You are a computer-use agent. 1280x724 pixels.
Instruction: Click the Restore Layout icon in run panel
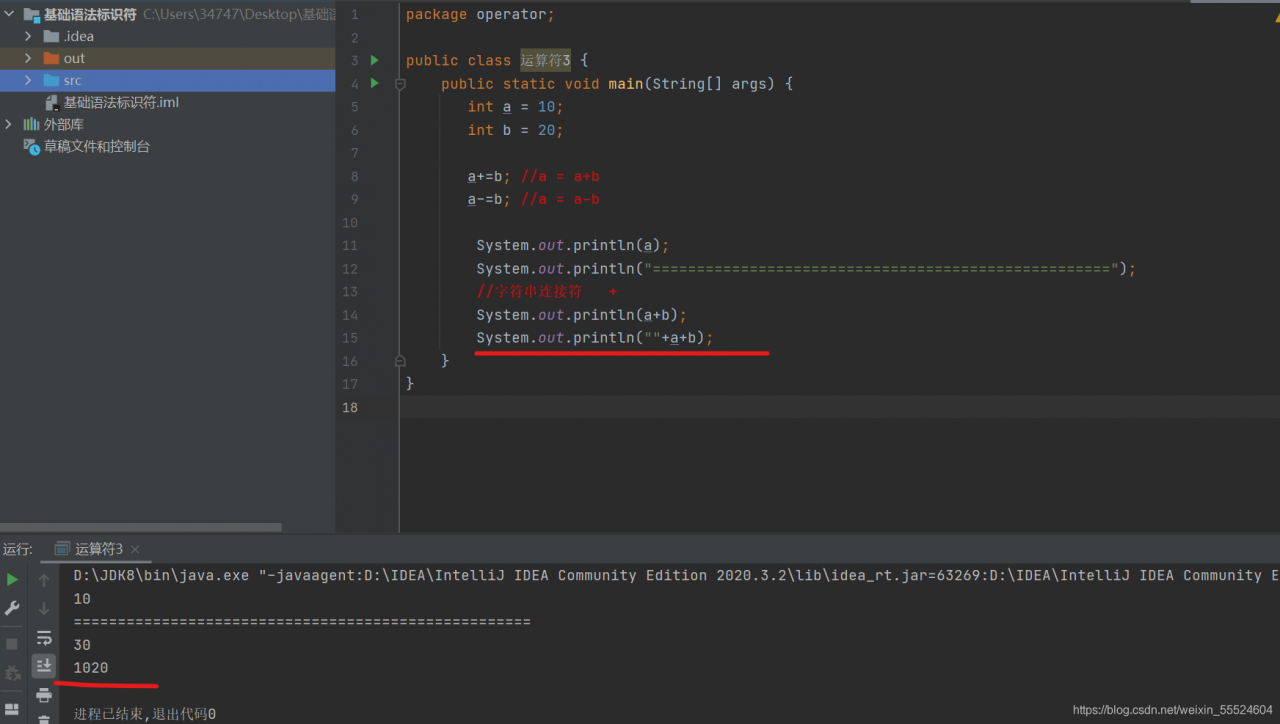(12, 709)
